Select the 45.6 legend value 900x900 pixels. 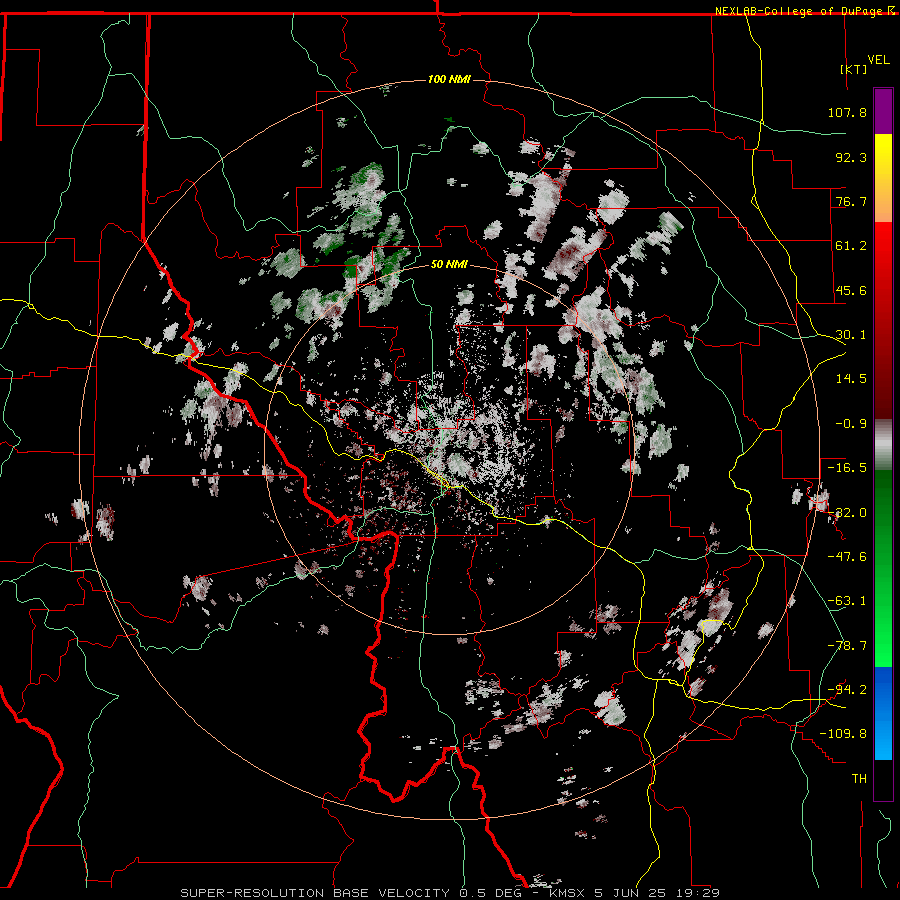[851, 290]
